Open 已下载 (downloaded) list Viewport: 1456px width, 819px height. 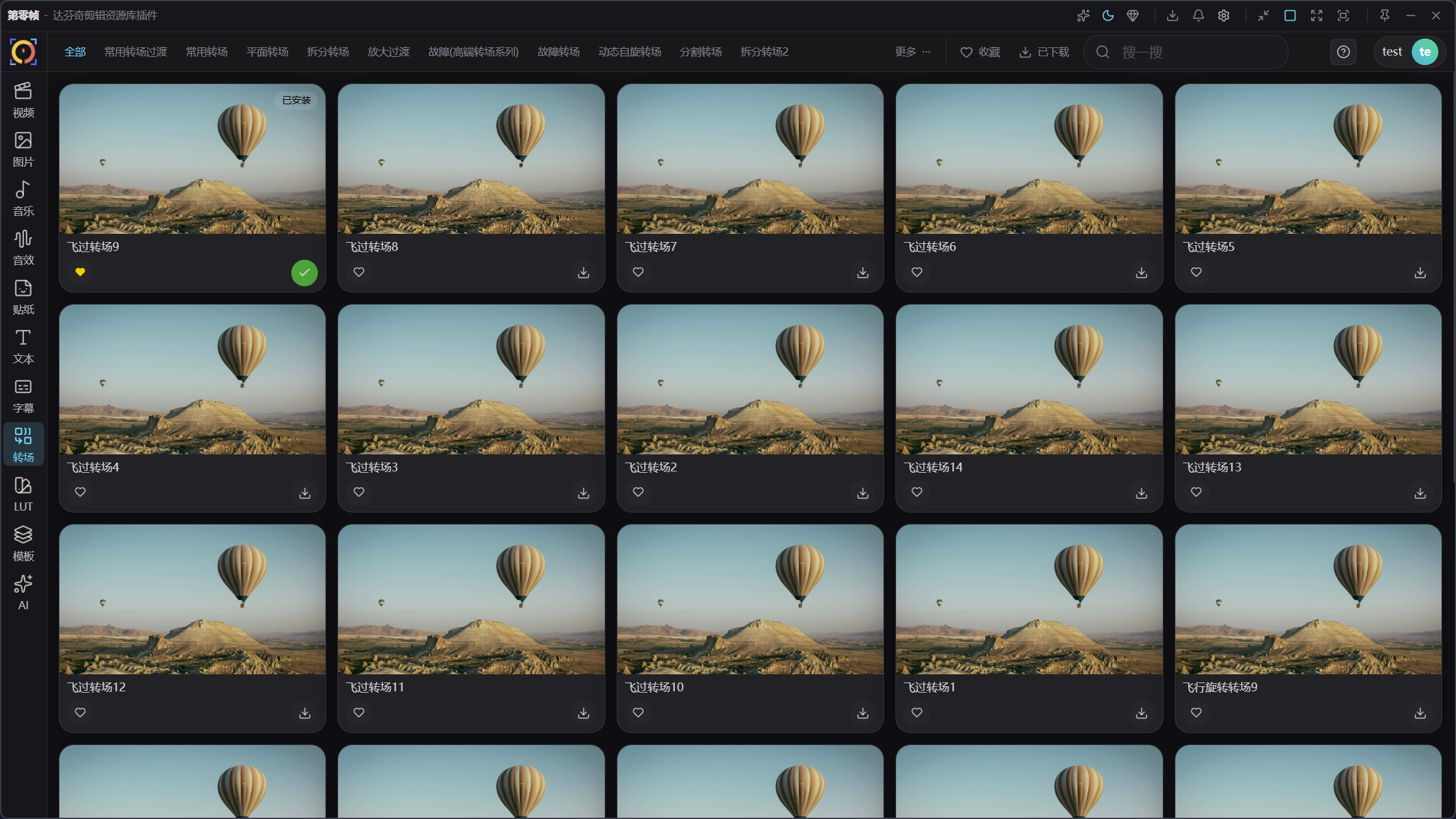pos(1044,52)
